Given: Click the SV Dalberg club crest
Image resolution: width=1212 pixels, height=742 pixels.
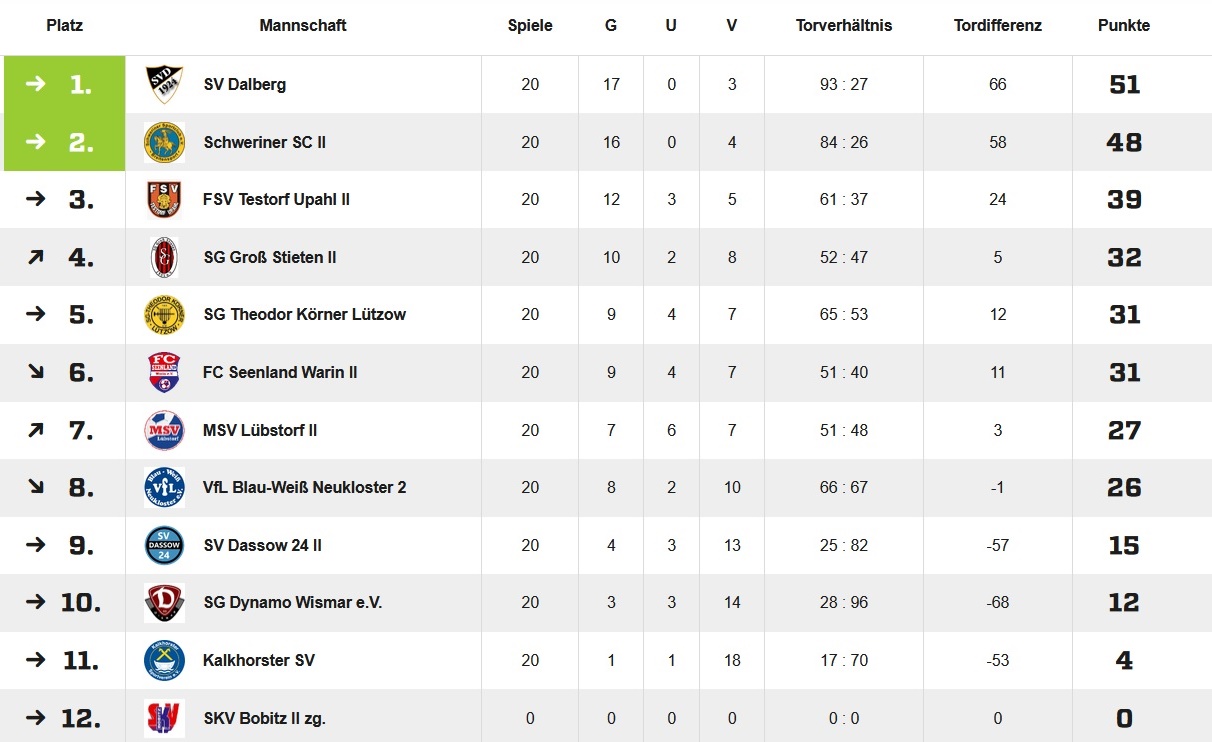Looking at the screenshot, I should coord(164,84).
